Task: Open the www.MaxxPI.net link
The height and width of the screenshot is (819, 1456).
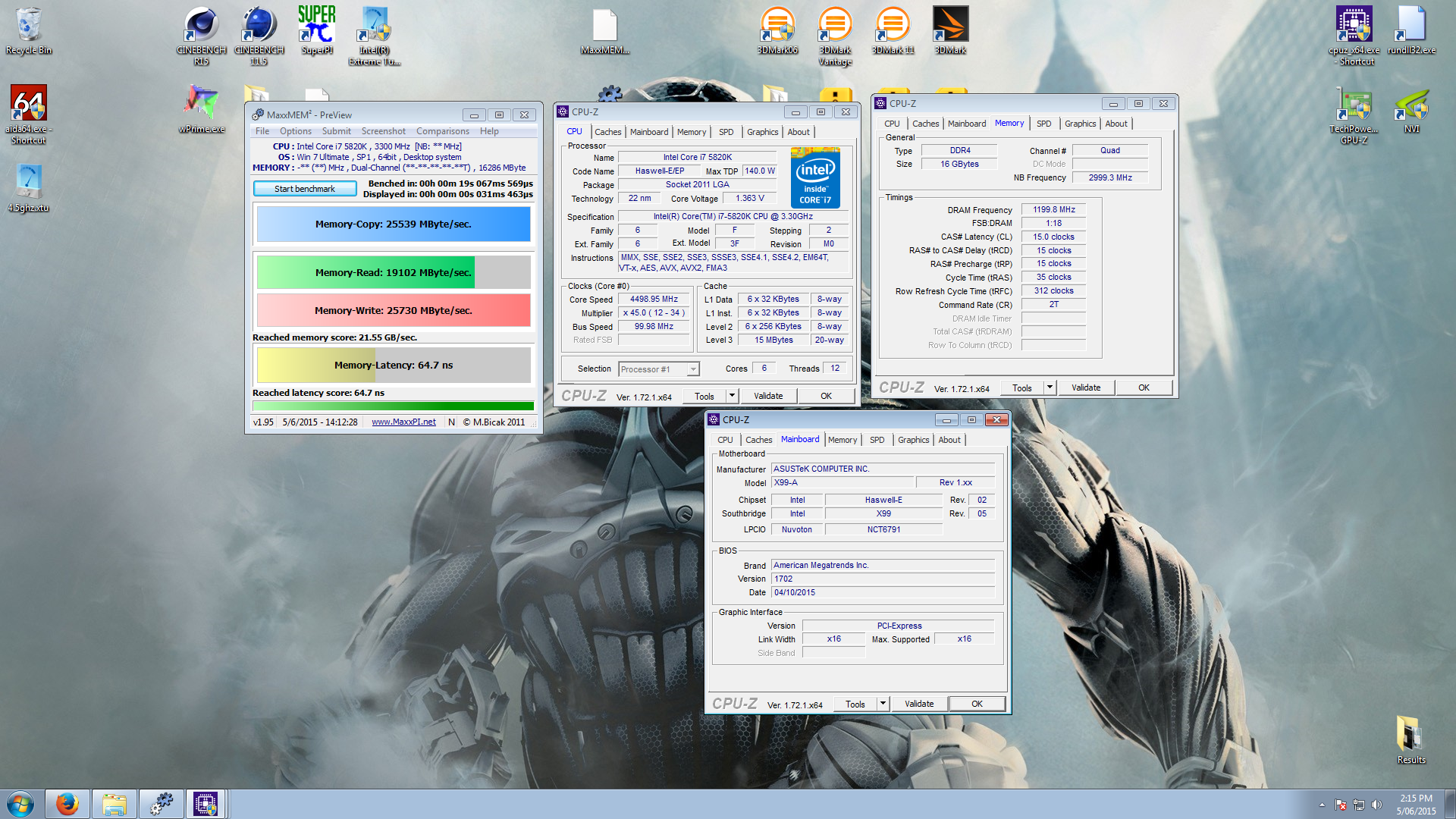Action: (x=403, y=422)
